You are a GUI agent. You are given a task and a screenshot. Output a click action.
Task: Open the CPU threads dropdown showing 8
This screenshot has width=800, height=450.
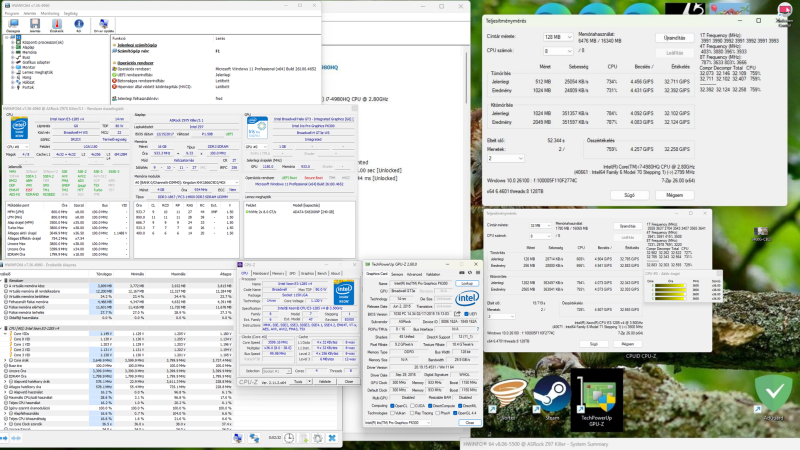click(558, 51)
